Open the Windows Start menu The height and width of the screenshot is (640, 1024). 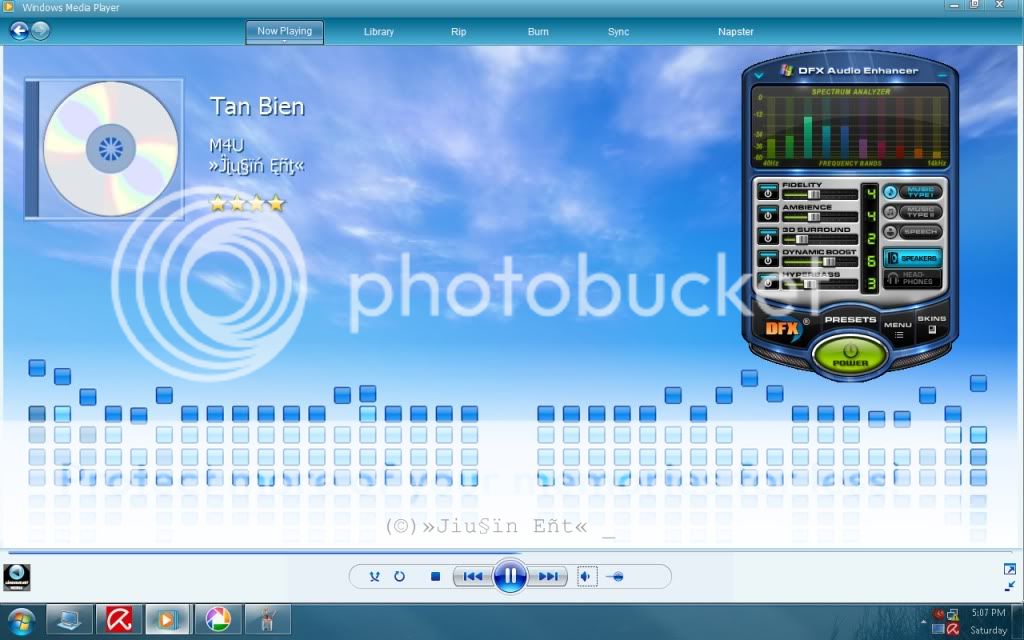point(20,620)
